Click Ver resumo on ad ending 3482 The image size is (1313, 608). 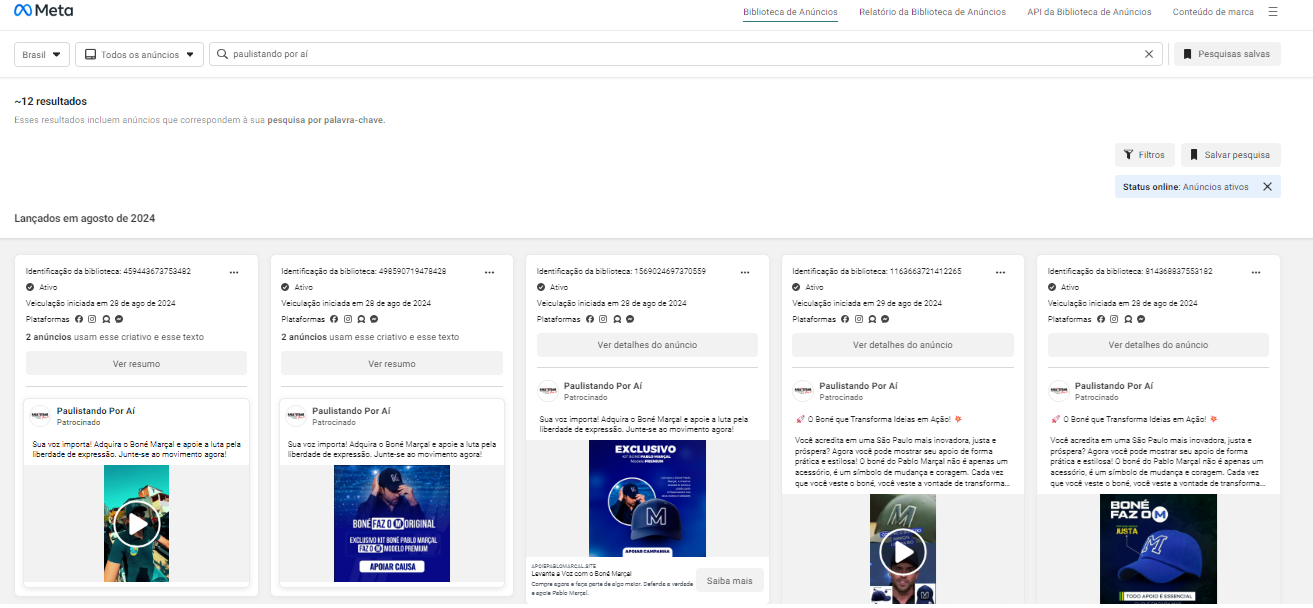coord(136,364)
